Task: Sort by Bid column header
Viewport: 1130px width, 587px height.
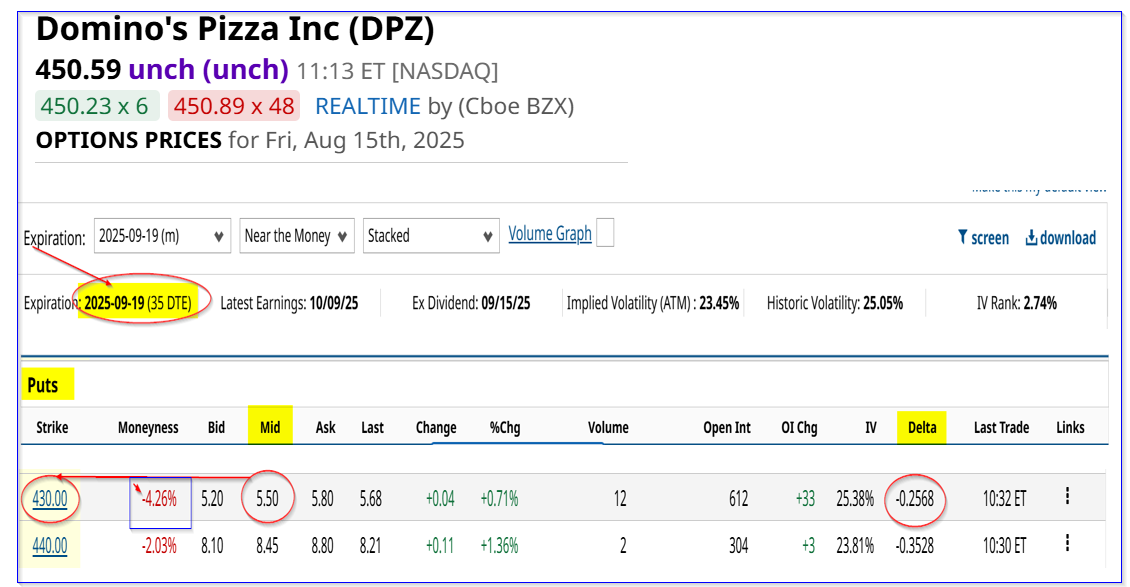Action: click(x=216, y=427)
